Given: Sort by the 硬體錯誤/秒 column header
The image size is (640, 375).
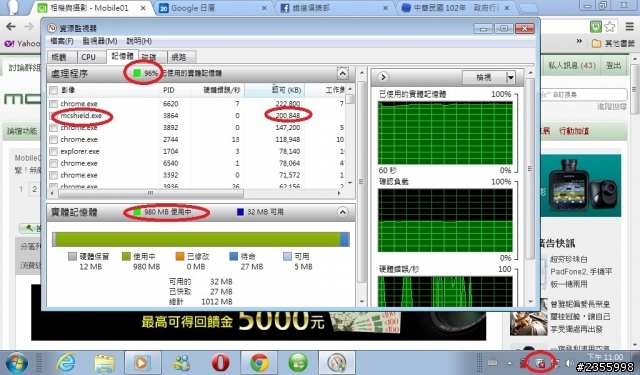Looking at the screenshot, I should 217,90.
